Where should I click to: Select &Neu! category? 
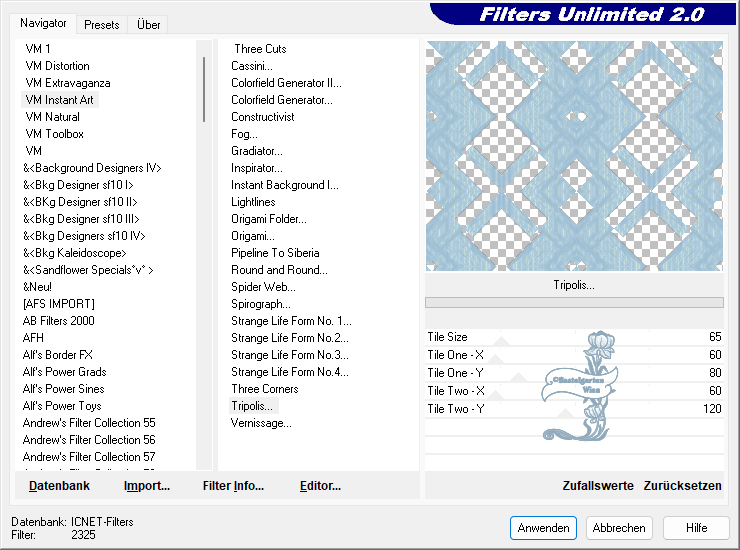coord(37,287)
